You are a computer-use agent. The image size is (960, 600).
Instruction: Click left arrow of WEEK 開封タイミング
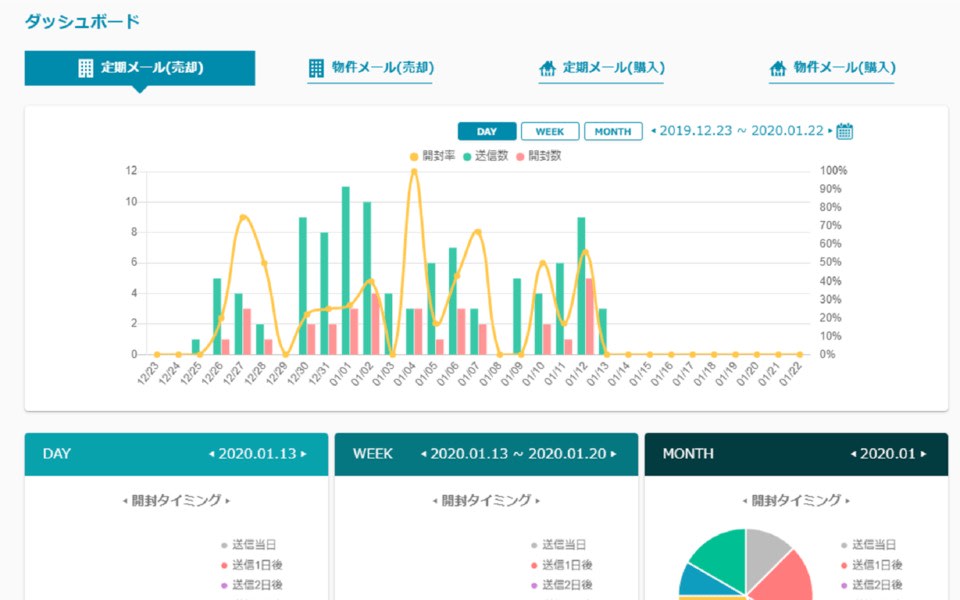[x=435, y=501]
